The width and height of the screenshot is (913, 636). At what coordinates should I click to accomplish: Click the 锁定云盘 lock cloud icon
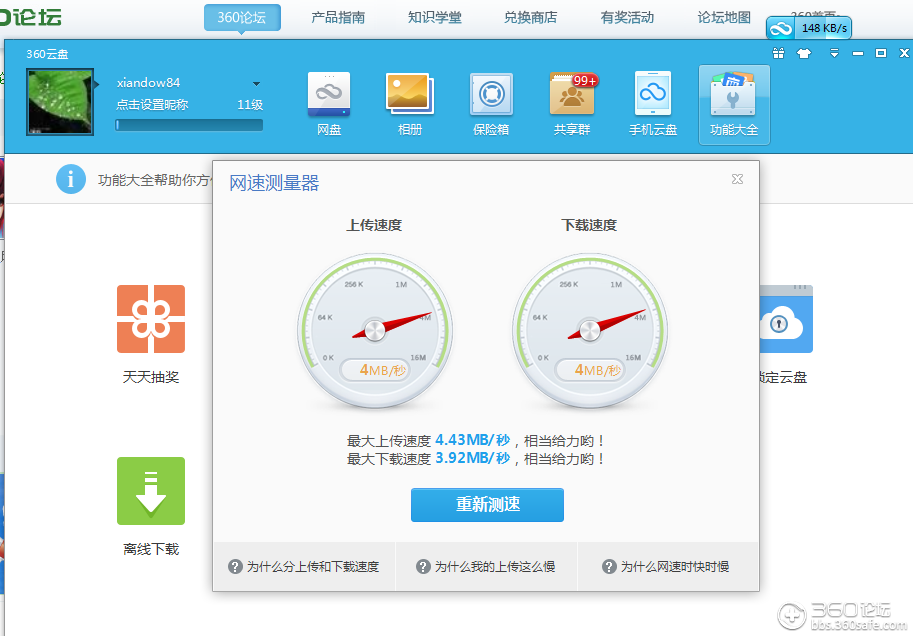pyautogui.click(x=785, y=319)
